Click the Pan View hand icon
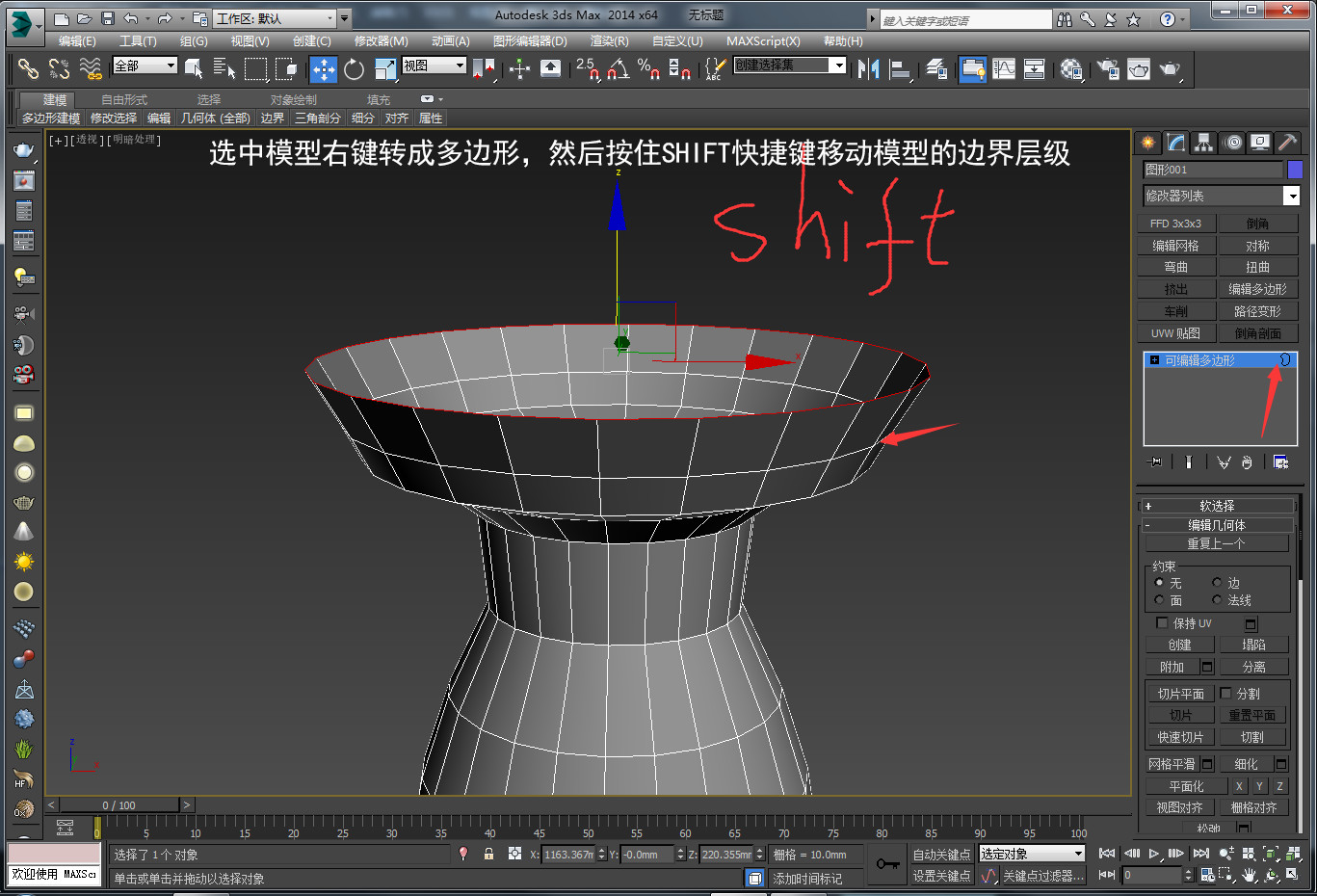The width and height of the screenshot is (1317, 896). pyautogui.click(x=1250, y=875)
